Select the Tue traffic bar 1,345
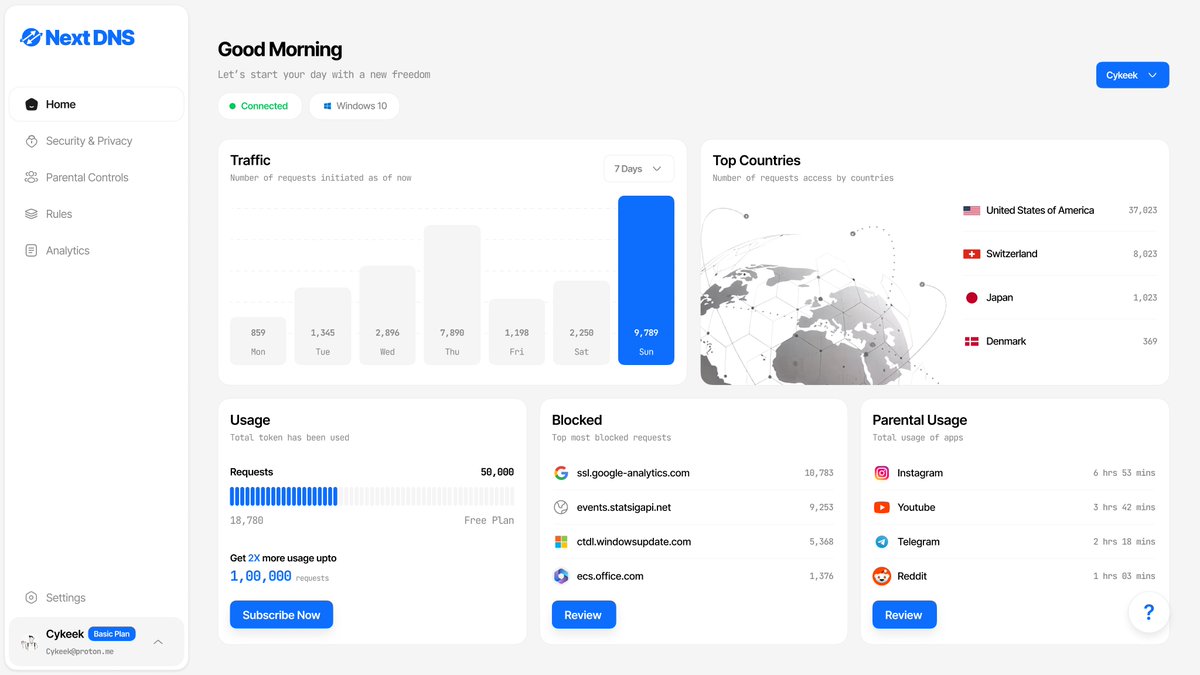 click(323, 326)
